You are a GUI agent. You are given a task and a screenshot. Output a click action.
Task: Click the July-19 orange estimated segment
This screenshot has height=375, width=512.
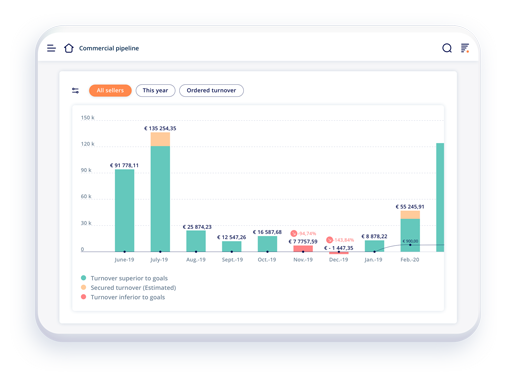coord(160,139)
